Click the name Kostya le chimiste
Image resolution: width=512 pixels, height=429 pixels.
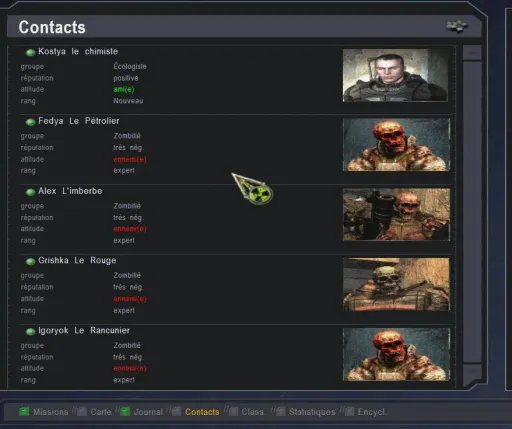78,52
